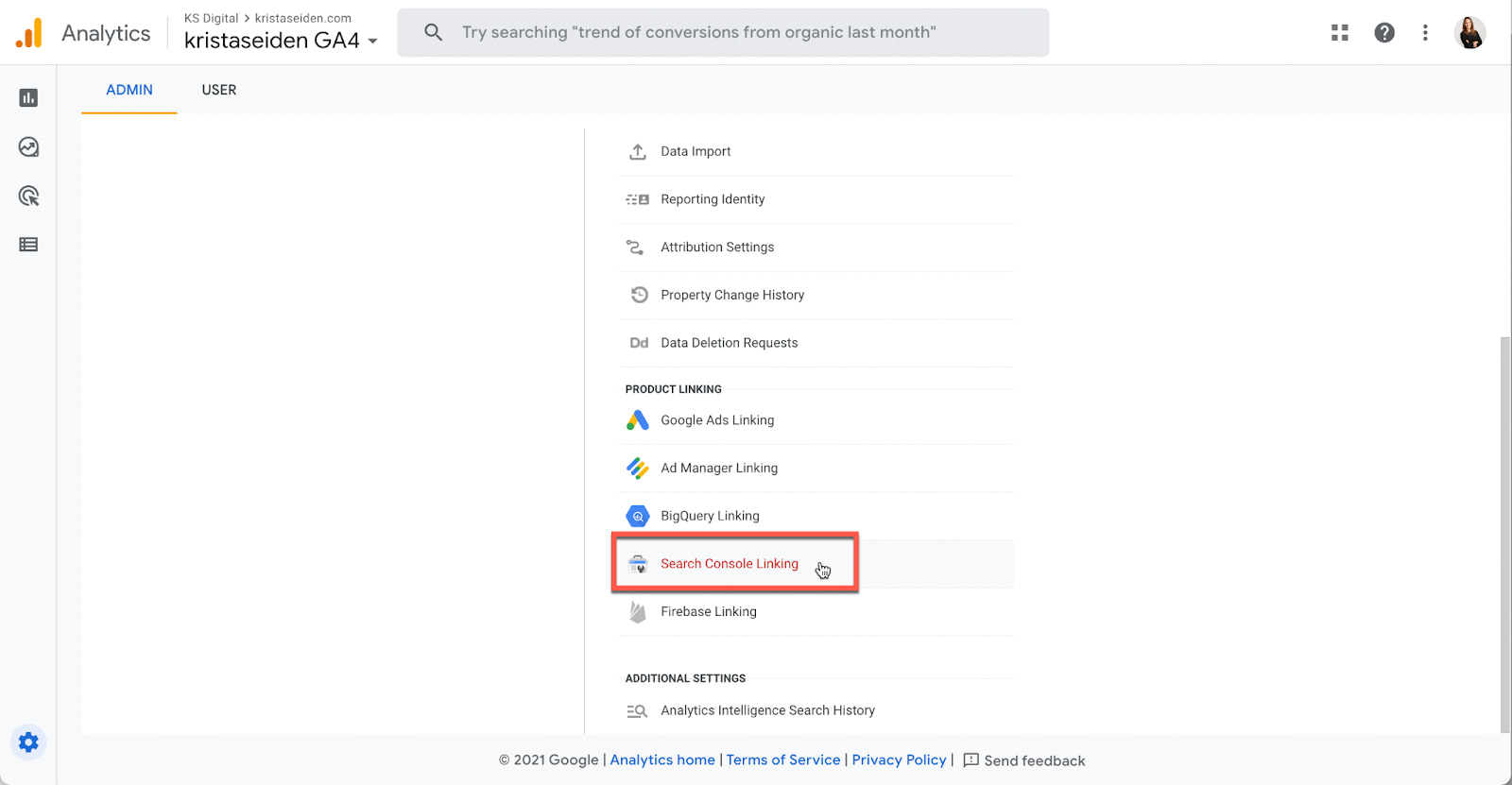Click the Attribution Settings icon

(635, 247)
